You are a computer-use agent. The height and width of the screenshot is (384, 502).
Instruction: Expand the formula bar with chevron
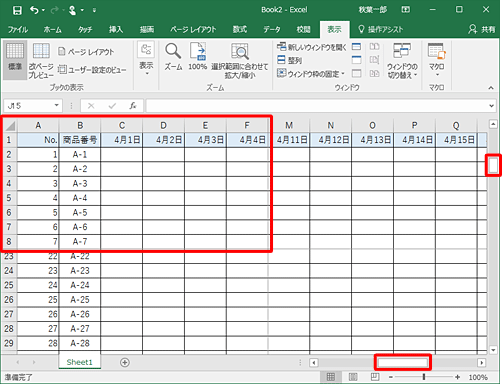point(491,106)
